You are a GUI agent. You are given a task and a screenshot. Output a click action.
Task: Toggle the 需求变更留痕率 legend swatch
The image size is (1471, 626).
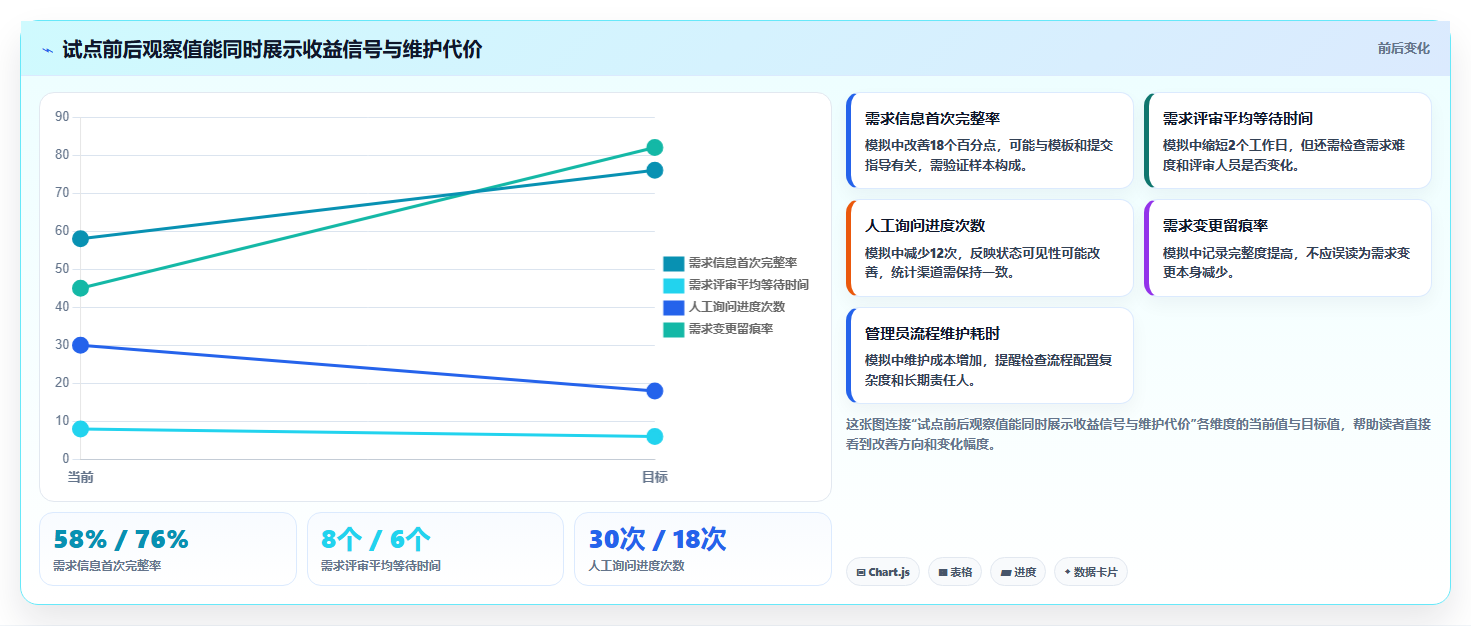pos(673,329)
